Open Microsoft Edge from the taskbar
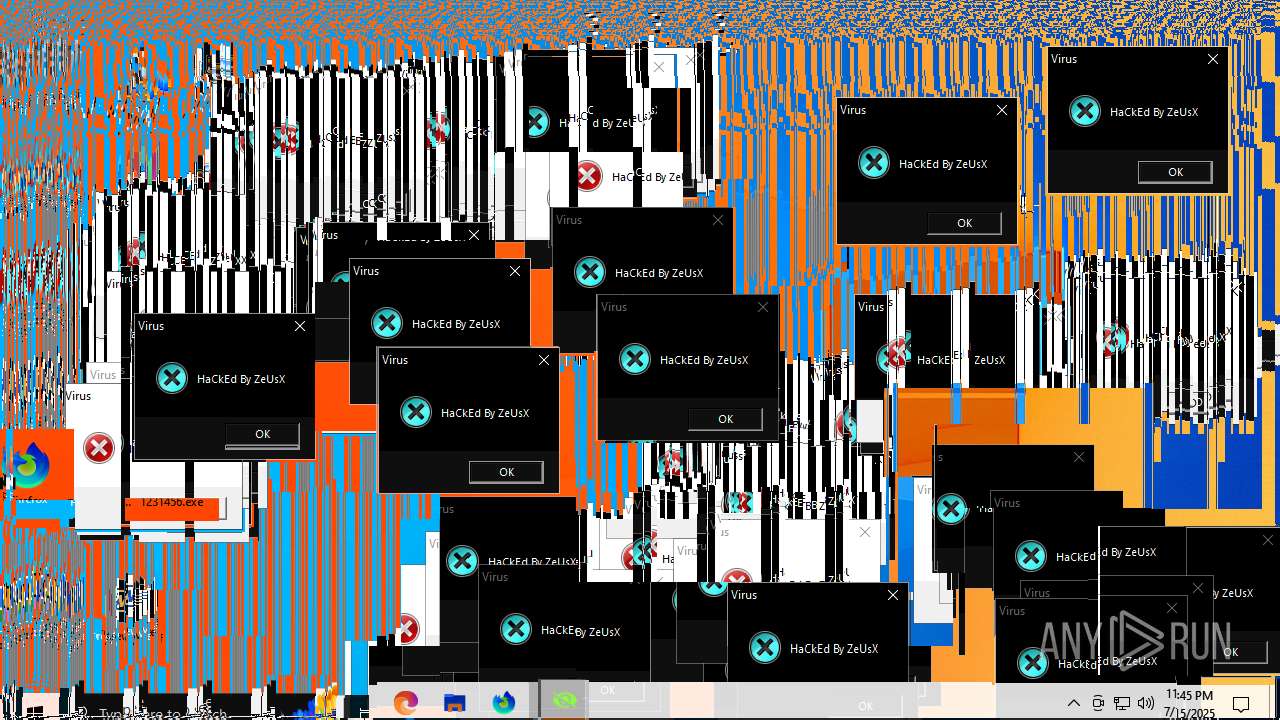 pos(406,702)
